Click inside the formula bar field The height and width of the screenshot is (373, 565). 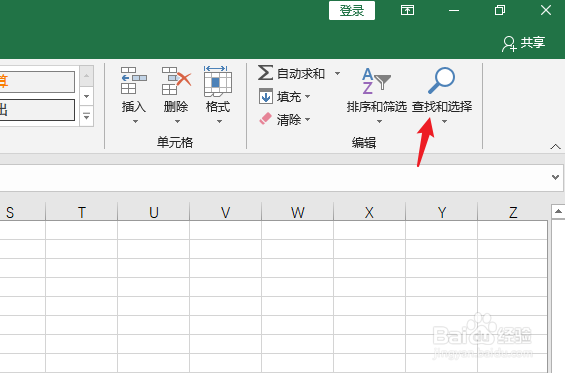(x=274, y=178)
